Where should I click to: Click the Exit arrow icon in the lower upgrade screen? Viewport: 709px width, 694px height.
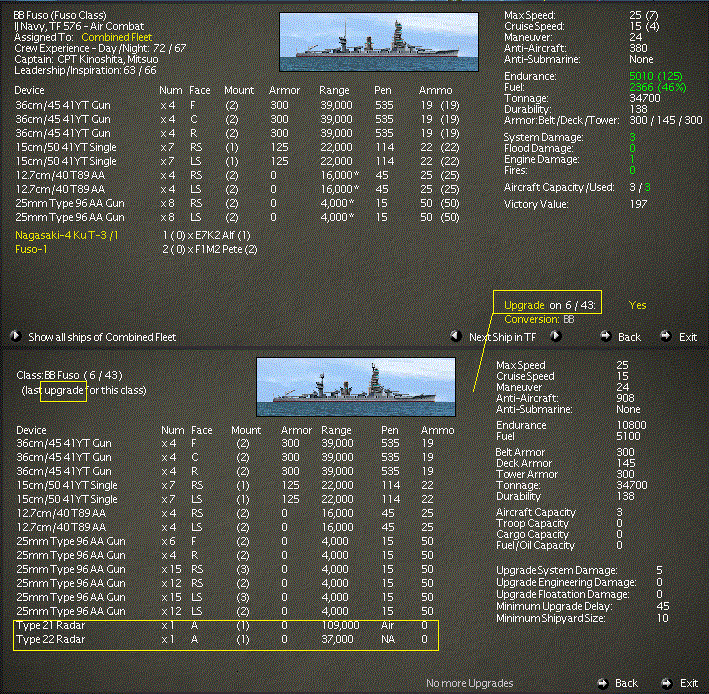click(666, 683)
